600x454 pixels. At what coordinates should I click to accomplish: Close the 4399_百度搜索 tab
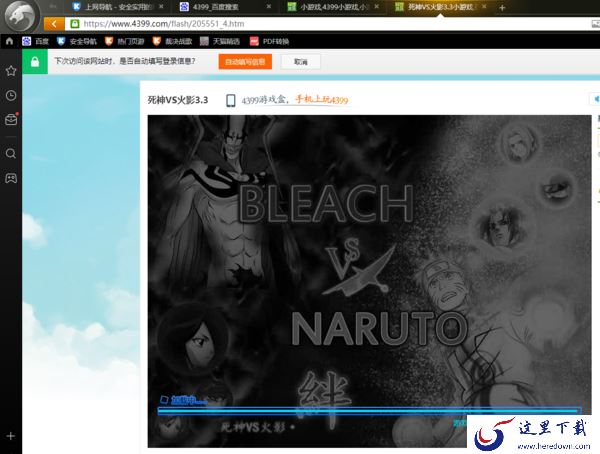pyautogui.click(x=269, y=7)
